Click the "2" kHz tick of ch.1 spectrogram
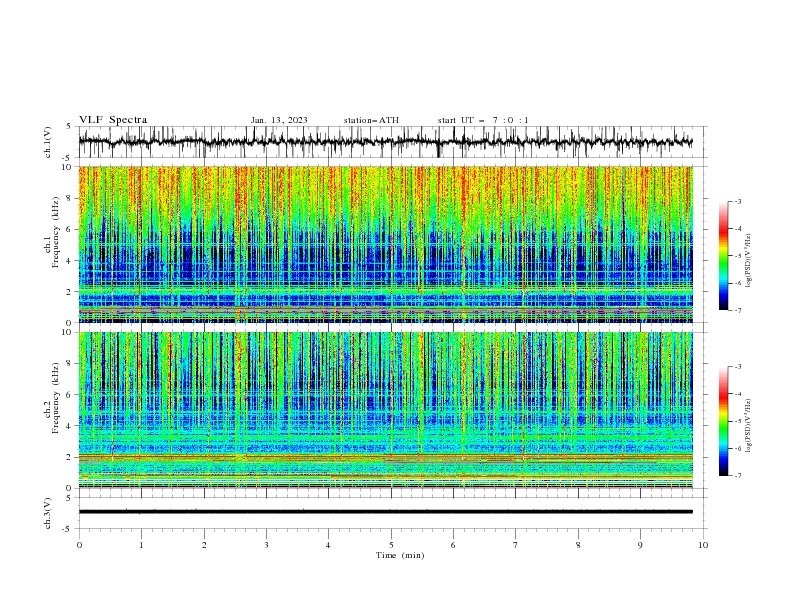The image size is (792, 612). coord(70,292)
